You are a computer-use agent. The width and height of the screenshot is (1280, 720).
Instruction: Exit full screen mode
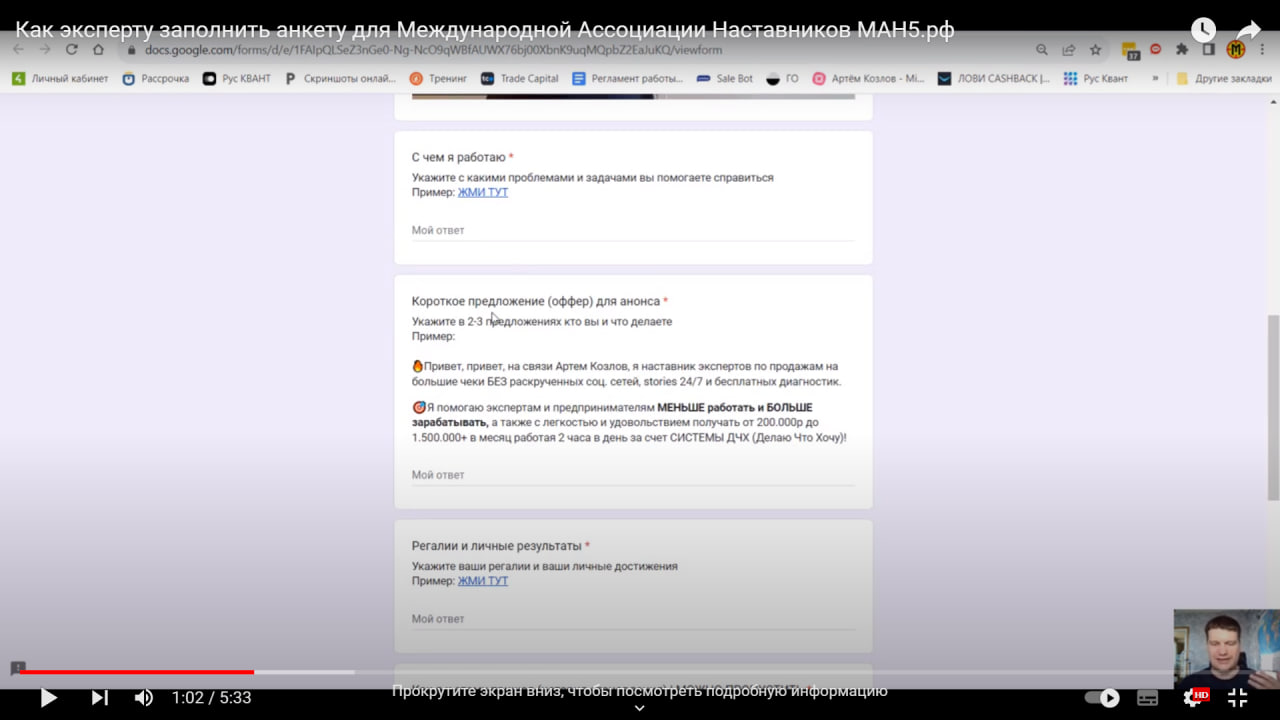1237,698
